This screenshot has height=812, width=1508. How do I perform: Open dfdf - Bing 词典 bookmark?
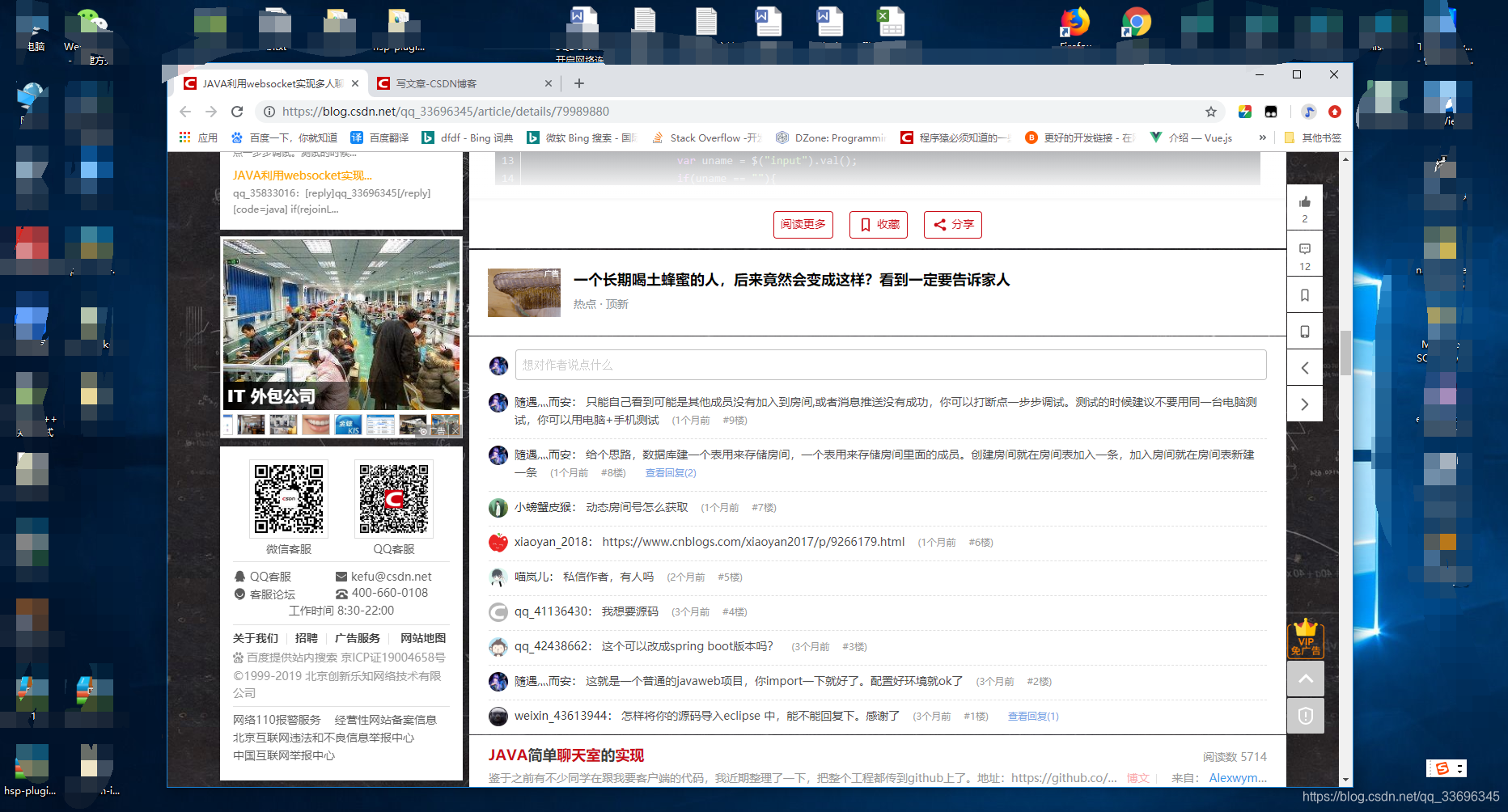pos(468,137)
